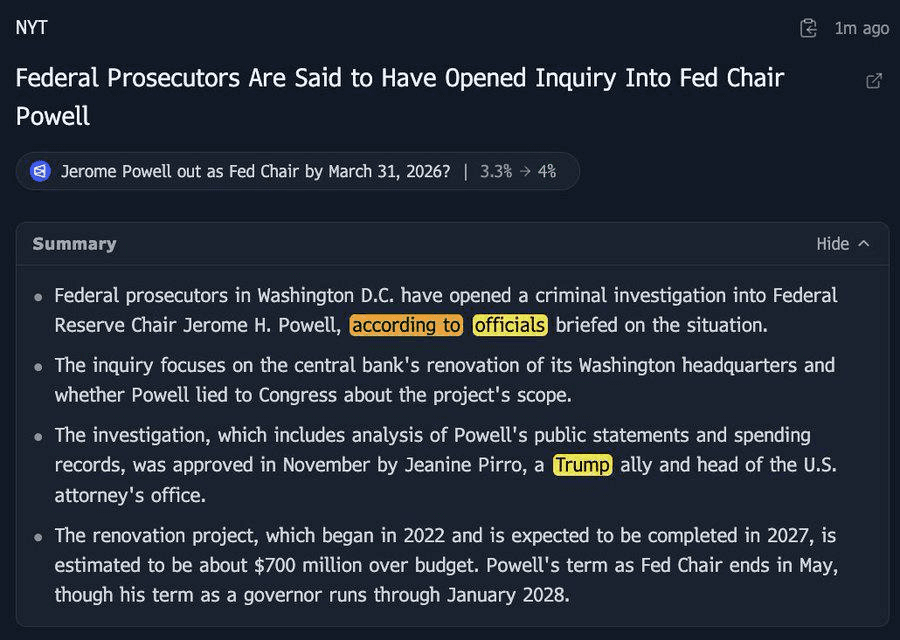The height and width of the screenshot is (640, 900).
Task: Click the Hide label in summary header
Action: tap(832, 244)
